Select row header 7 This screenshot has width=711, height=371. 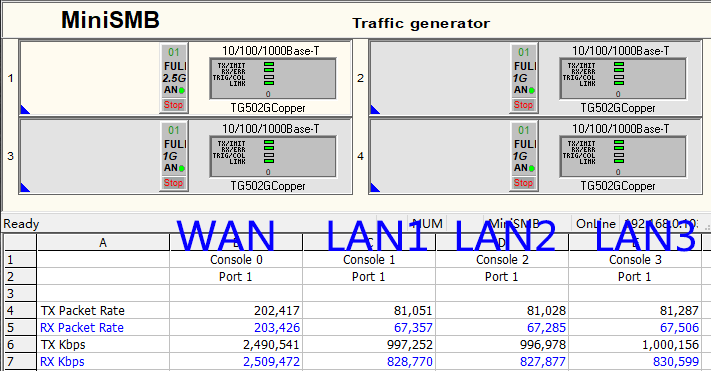pos(20,361)
